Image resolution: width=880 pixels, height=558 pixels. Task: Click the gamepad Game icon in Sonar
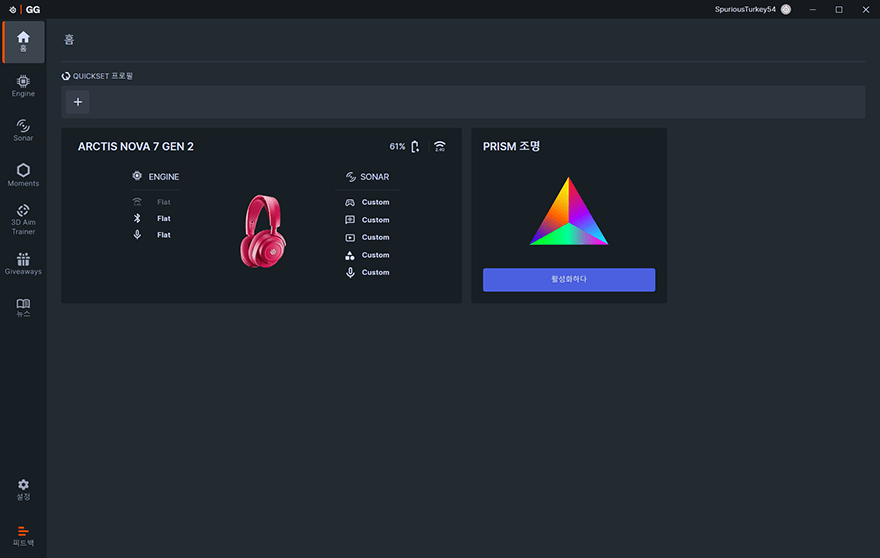point(350,202)
